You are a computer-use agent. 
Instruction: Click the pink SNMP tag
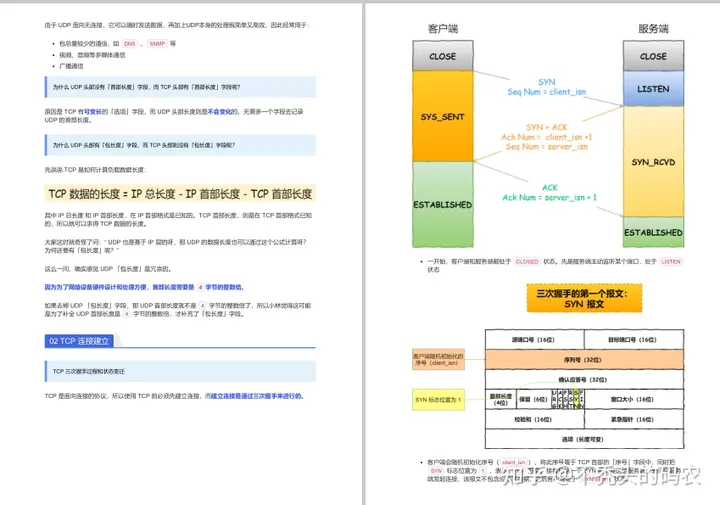tap(157, 44)
